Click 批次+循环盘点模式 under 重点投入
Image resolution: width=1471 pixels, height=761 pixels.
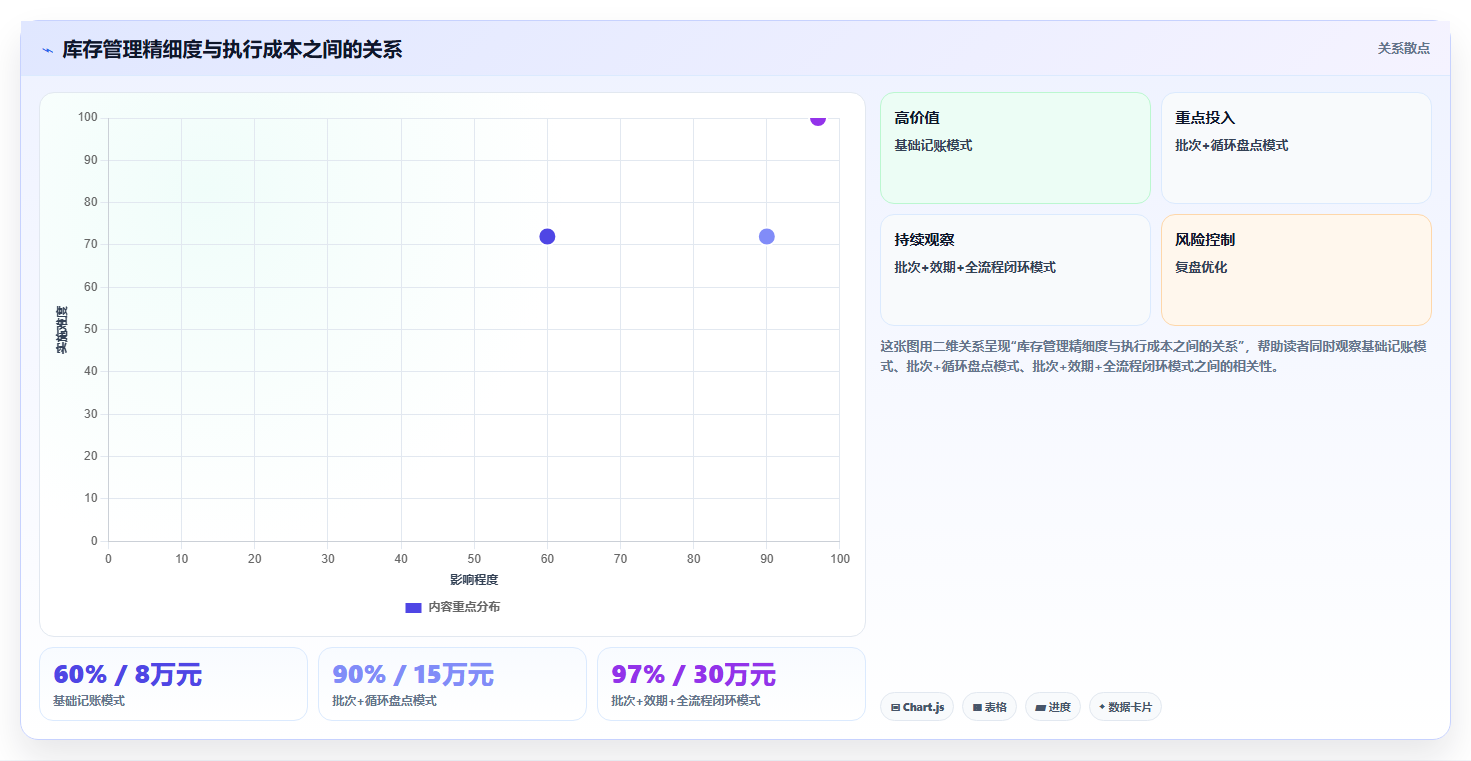(x=1231, y=145)
